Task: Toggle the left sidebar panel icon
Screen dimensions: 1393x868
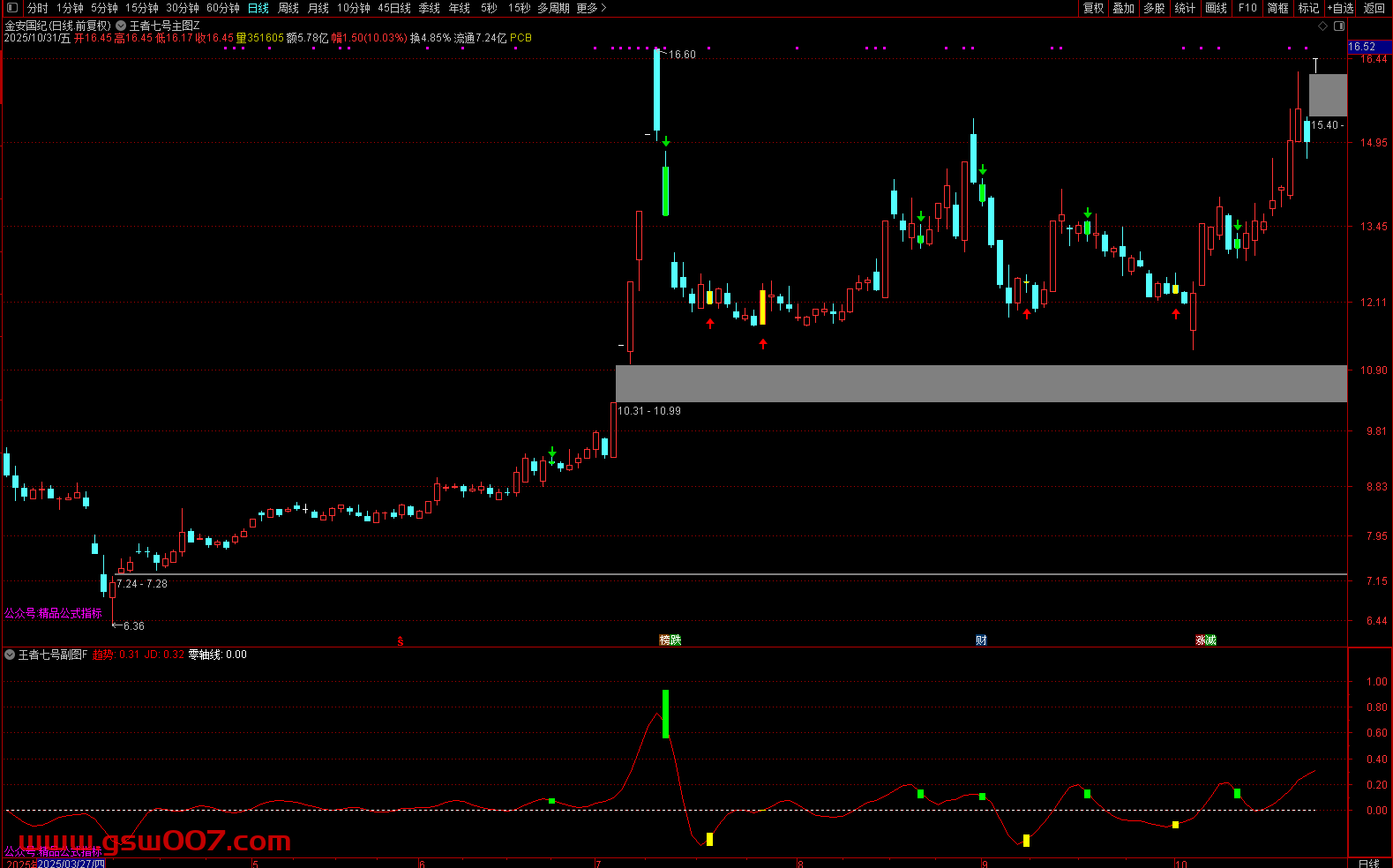Action: (x=12, y=8)
